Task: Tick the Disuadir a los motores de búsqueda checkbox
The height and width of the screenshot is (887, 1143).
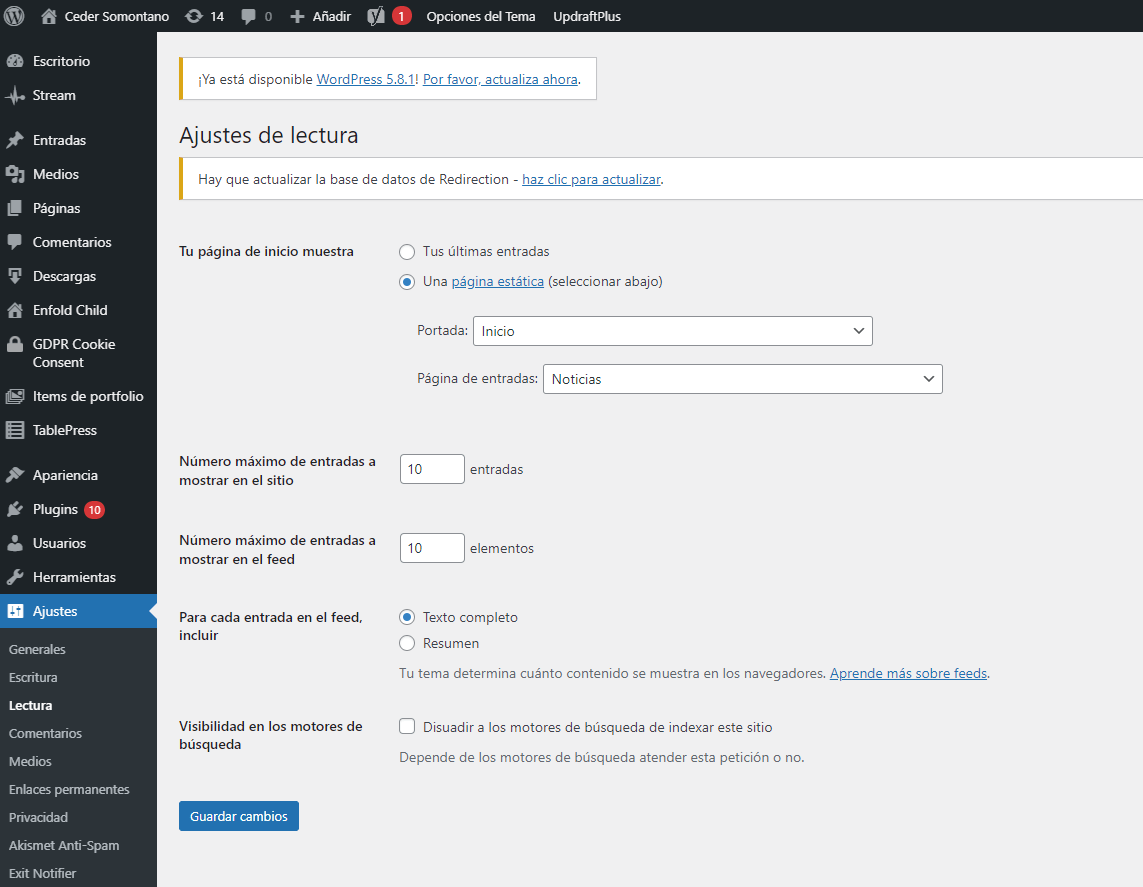Action: 407,726
